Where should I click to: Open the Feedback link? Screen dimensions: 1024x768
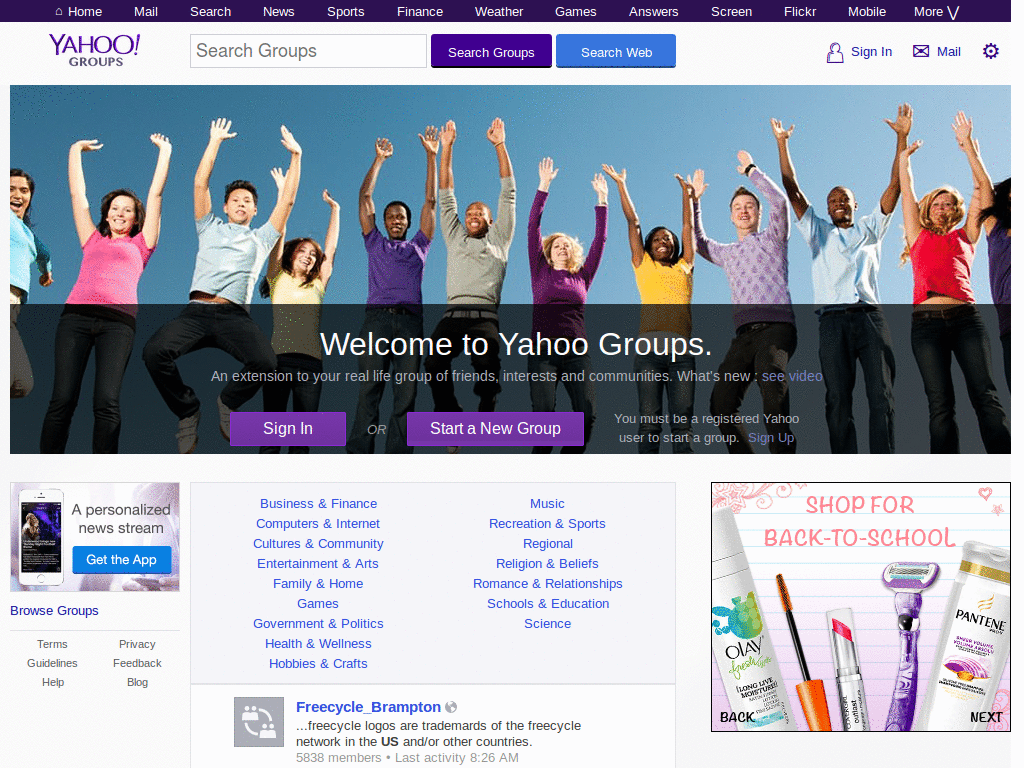point(137,663)
